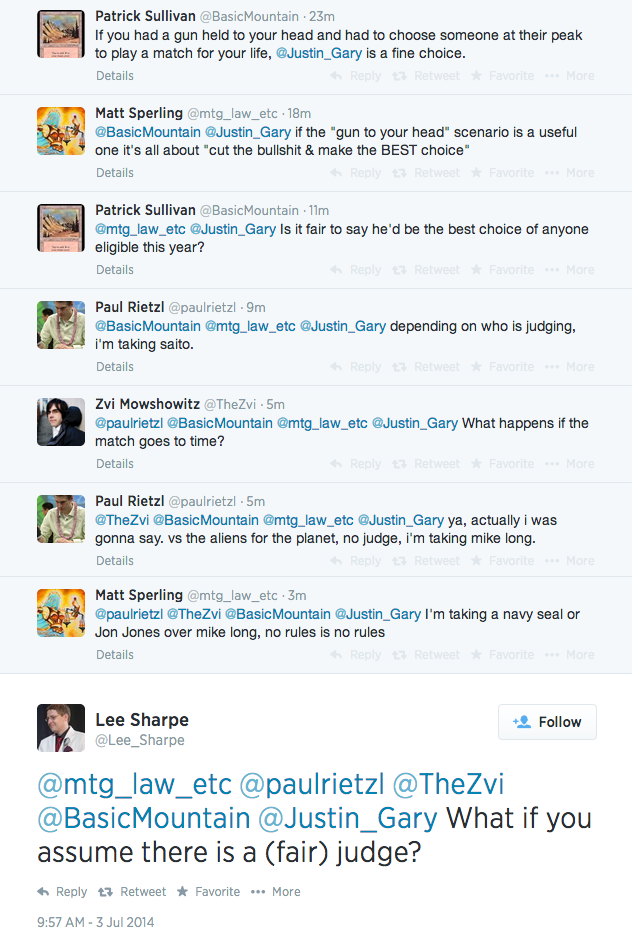Follow Lee Sharpe
The width and height of the screenshot is (632, 933).
click(547, 722)
